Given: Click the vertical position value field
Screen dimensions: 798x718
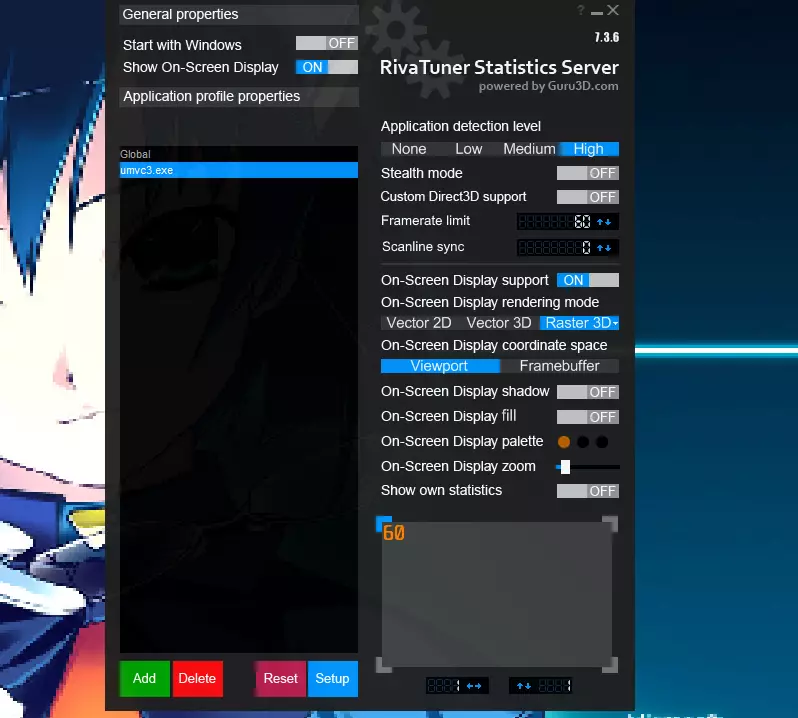Looking at the screenshot, I should (554, 686).
